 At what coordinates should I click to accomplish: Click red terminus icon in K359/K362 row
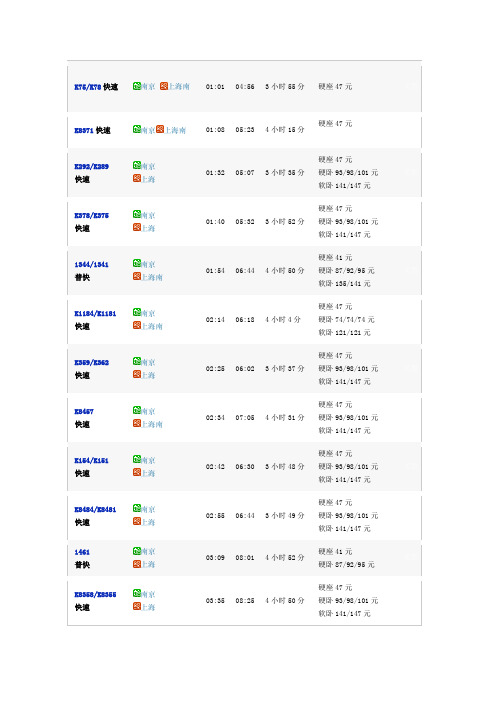[137, 374]
